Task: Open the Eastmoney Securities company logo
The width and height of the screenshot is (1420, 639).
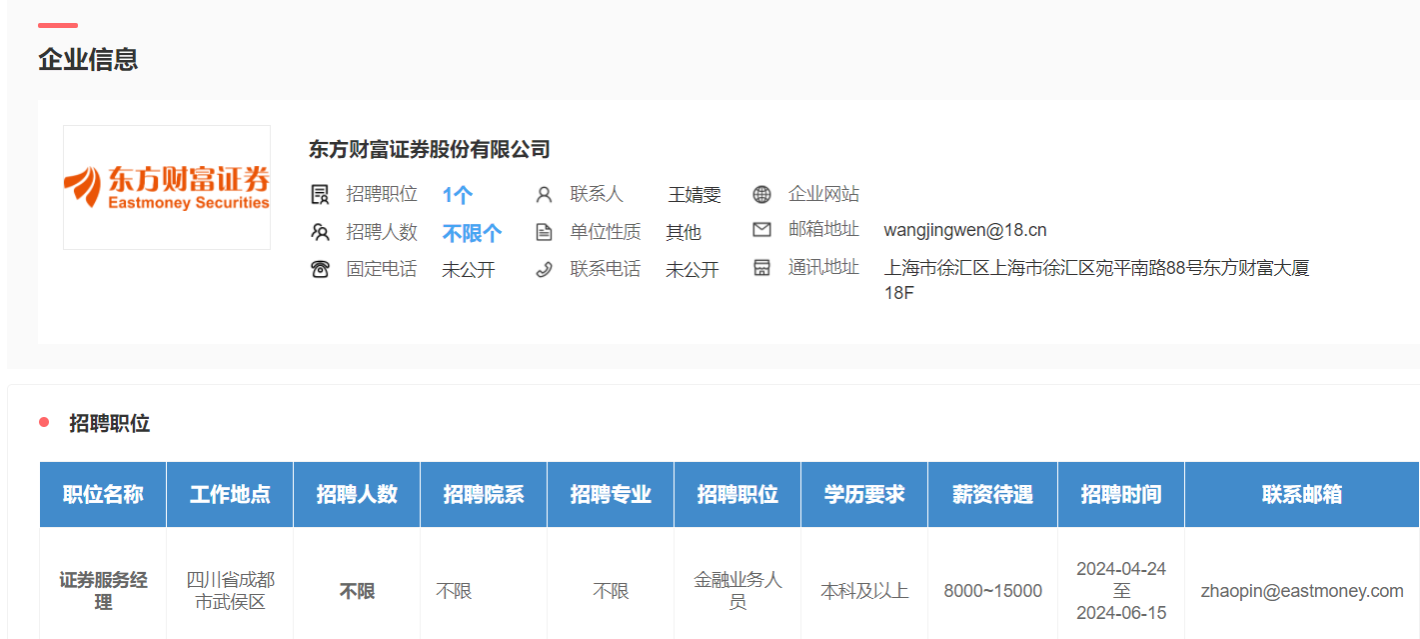Action: (x=167, y=187)
